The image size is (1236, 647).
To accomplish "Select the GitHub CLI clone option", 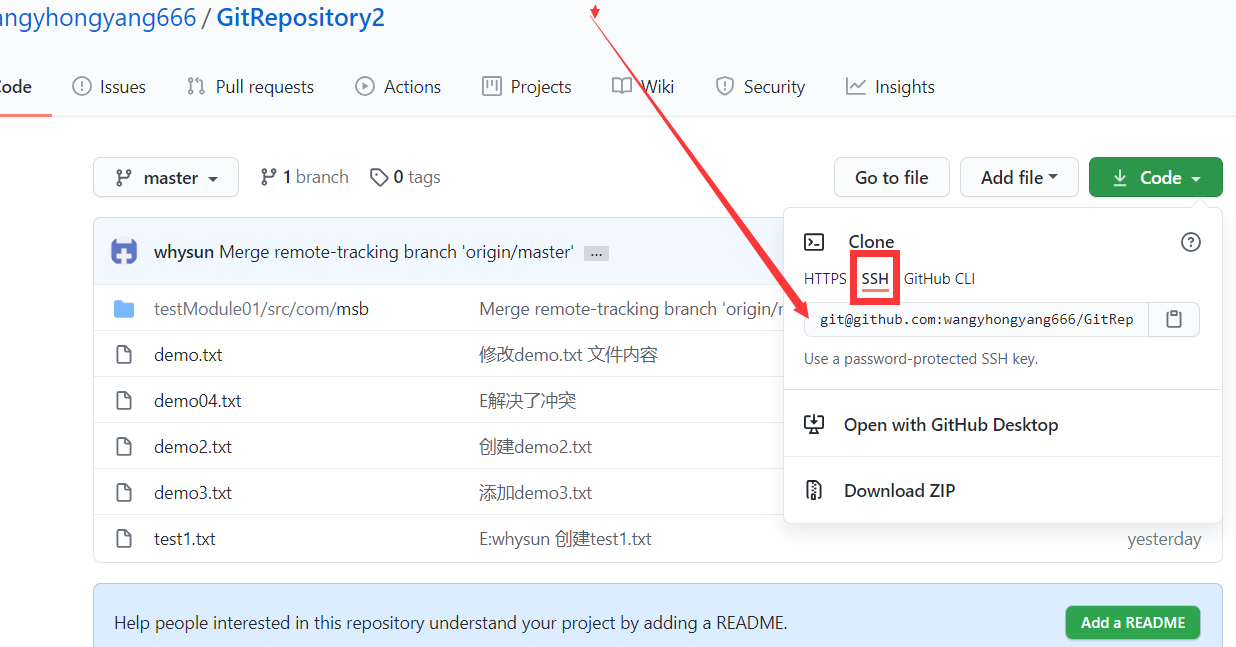I will (x=939, y=279).
